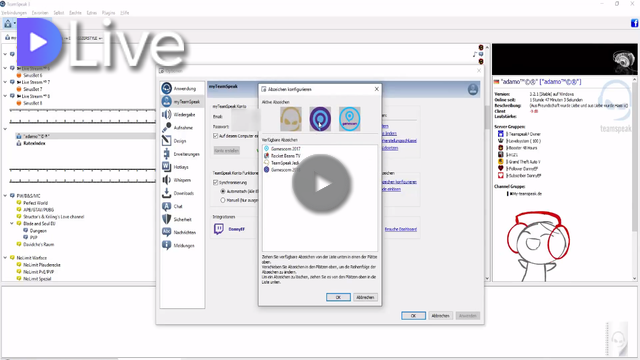The height and width of the screenshot is (360, 640).
Task: Select user 'Ratreindex' in the channel tree
Action: [x=34, y=143]
